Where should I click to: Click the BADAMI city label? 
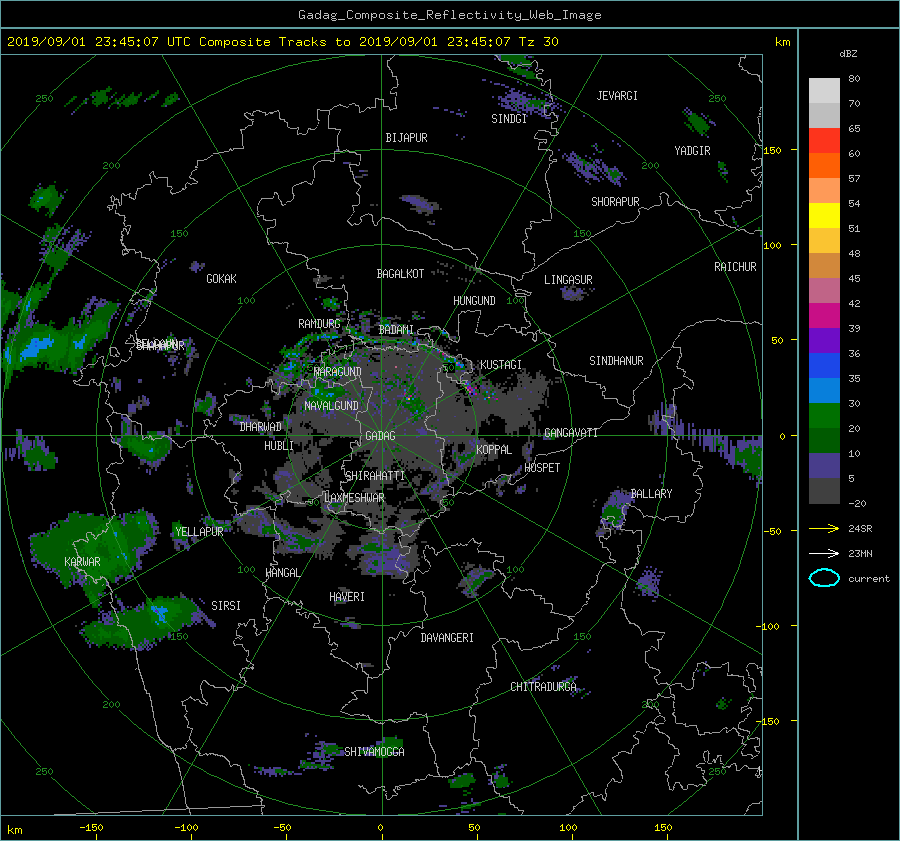(x=396, y=330)
